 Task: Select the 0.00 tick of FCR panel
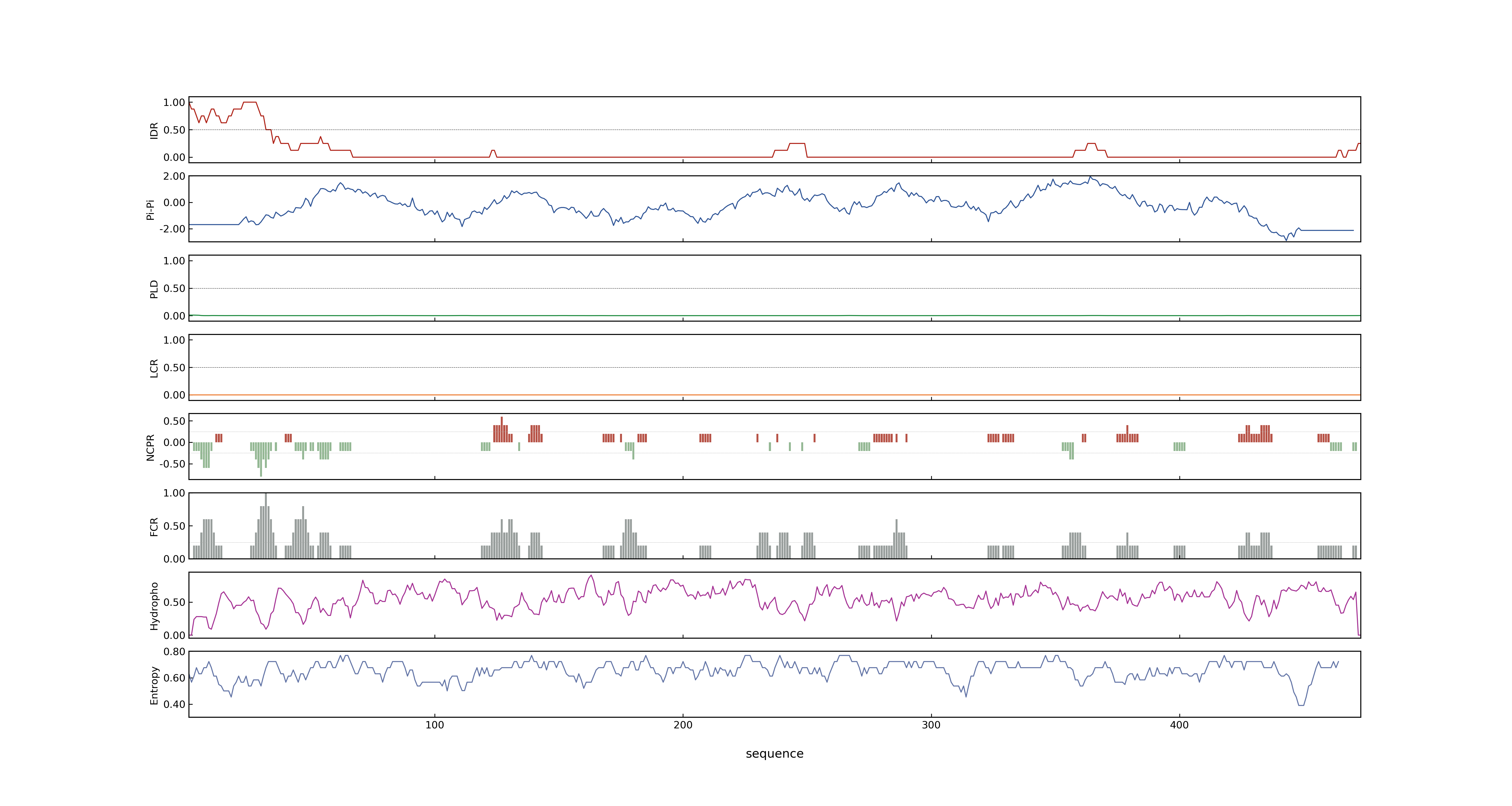174,559
